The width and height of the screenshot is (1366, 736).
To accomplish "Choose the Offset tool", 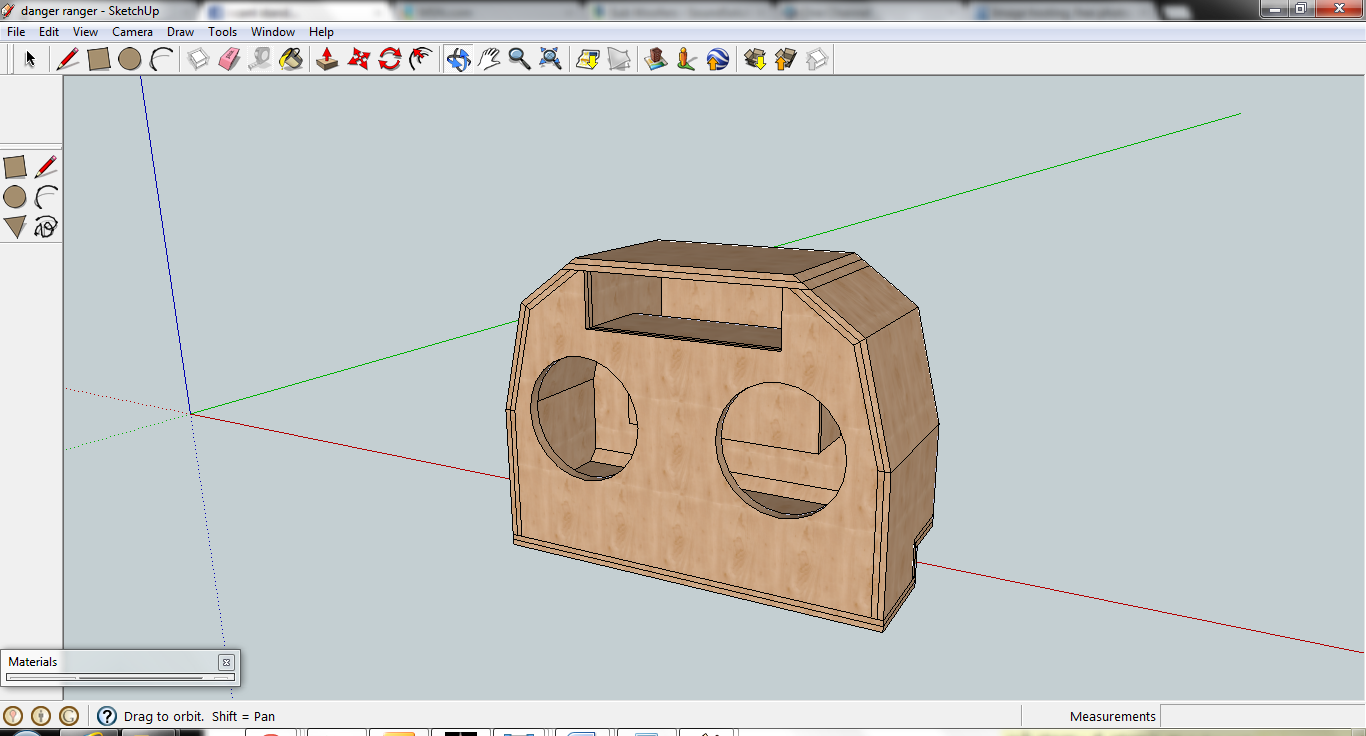I will [x=421, y=59].
